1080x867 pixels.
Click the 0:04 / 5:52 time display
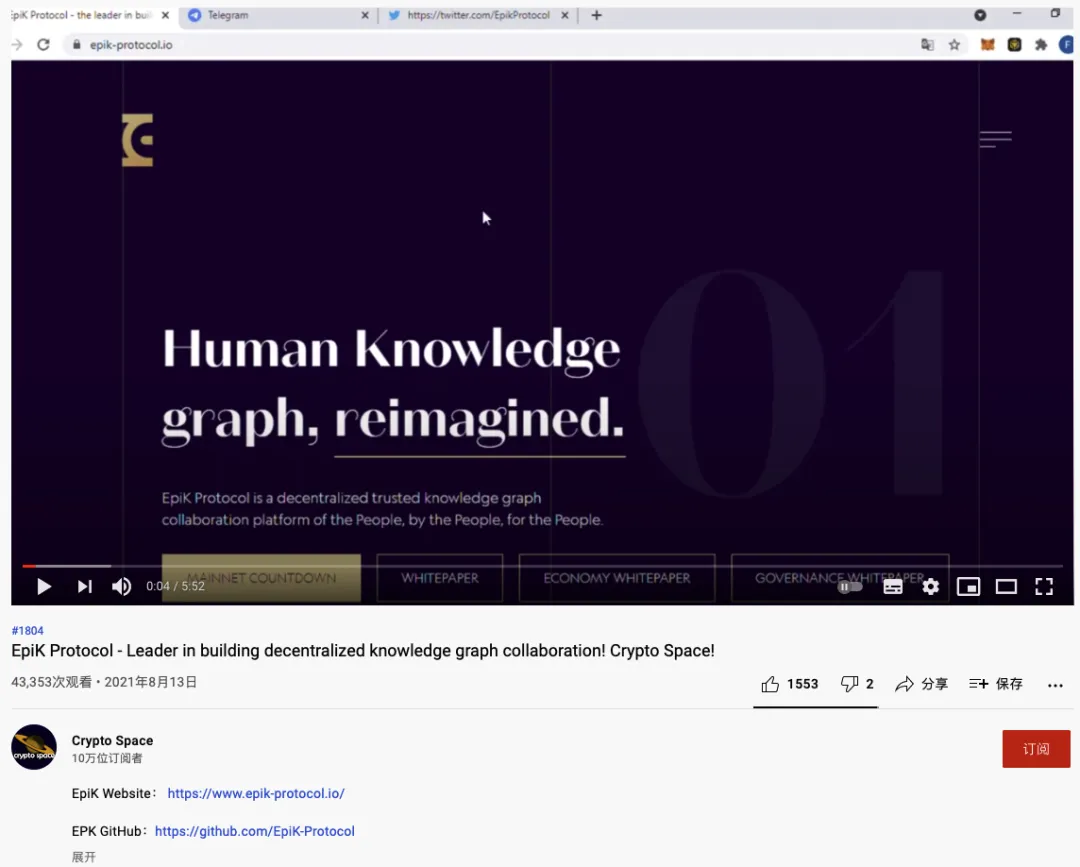pos(175,586)
